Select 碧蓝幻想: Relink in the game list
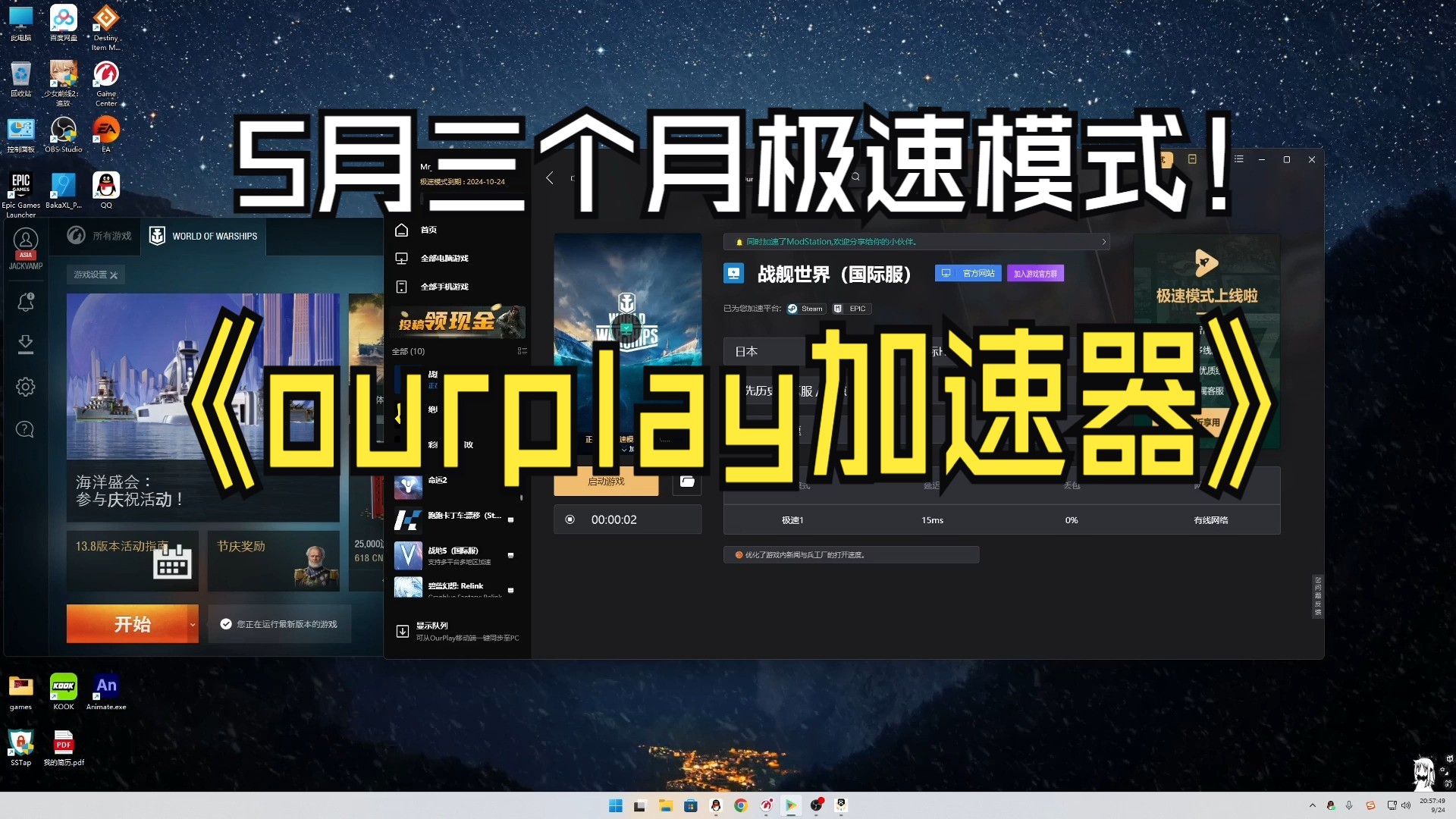1456x819 pixels. (x=457, y=588)
